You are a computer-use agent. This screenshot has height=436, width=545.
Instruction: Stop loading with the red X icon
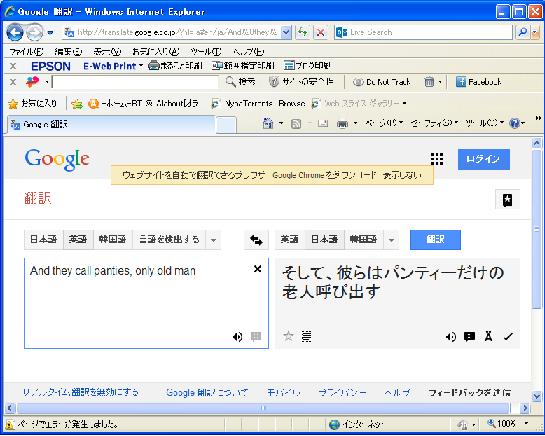[320, 32]
